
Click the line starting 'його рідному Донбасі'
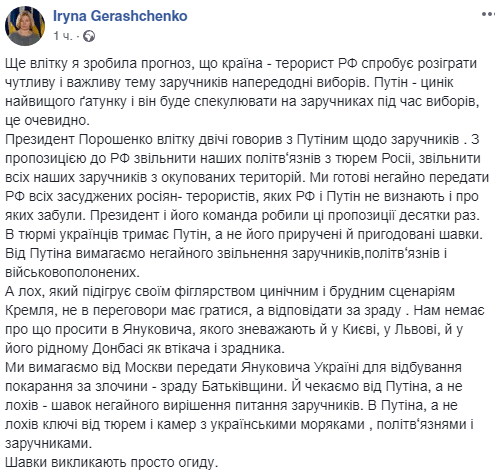click(145, 349)
